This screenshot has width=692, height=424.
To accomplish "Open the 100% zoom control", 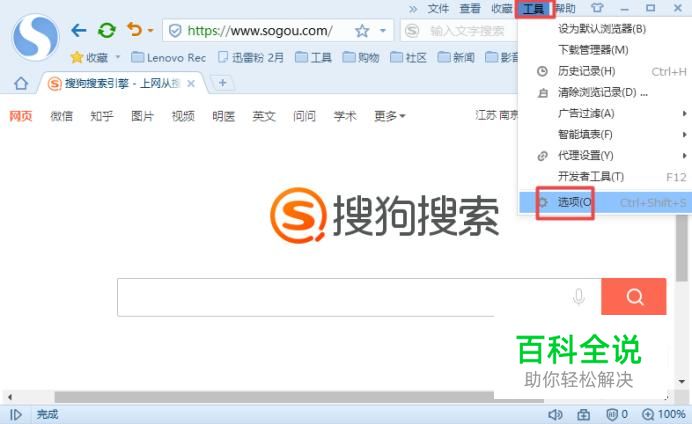I will point(664,414).
